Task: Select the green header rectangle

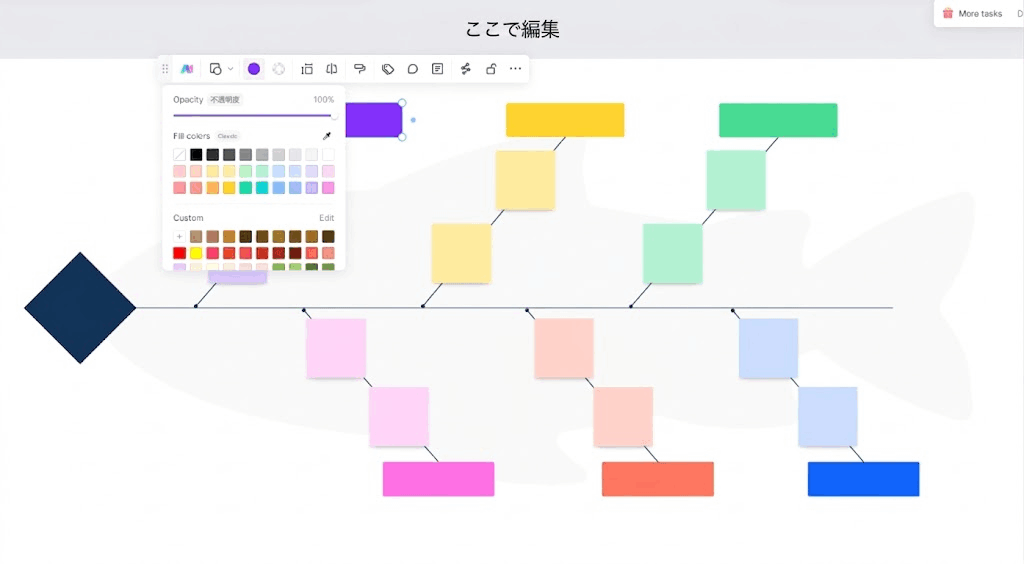Action: point(778,120)
